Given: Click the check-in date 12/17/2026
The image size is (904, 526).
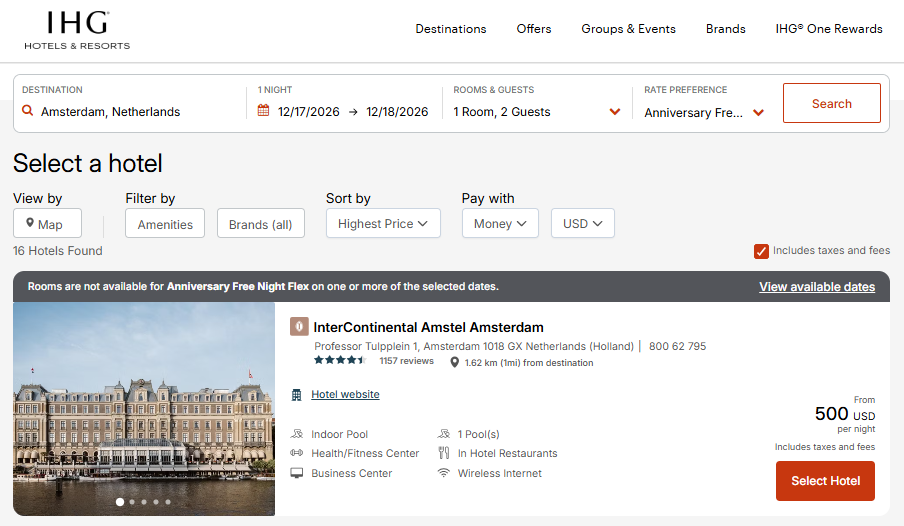Looking at the screenshot, I should (x=308, y=111).
